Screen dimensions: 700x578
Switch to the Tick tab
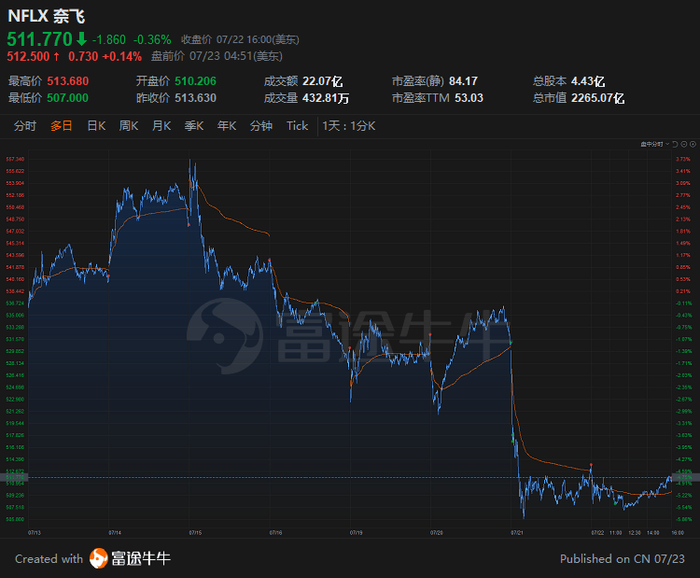pos(297,126)
